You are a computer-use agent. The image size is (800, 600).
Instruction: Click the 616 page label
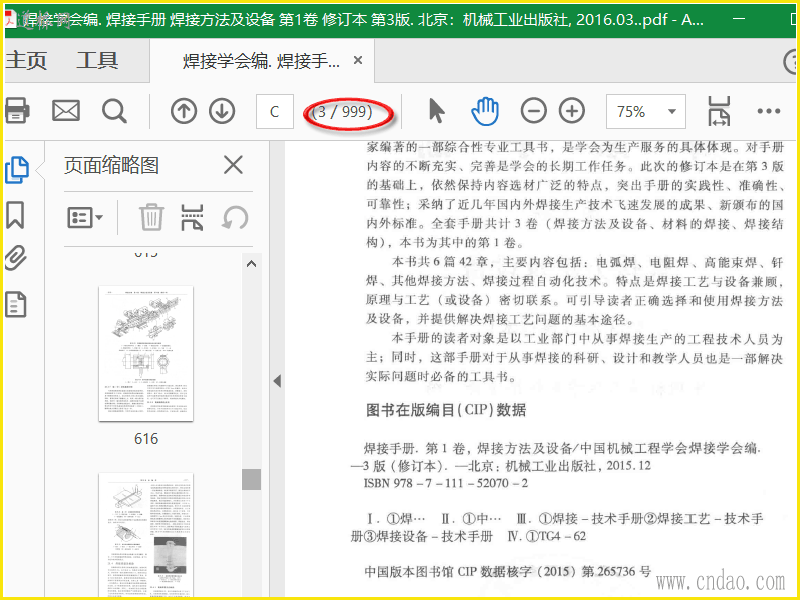pyautogui.click(x=146, y=439)
